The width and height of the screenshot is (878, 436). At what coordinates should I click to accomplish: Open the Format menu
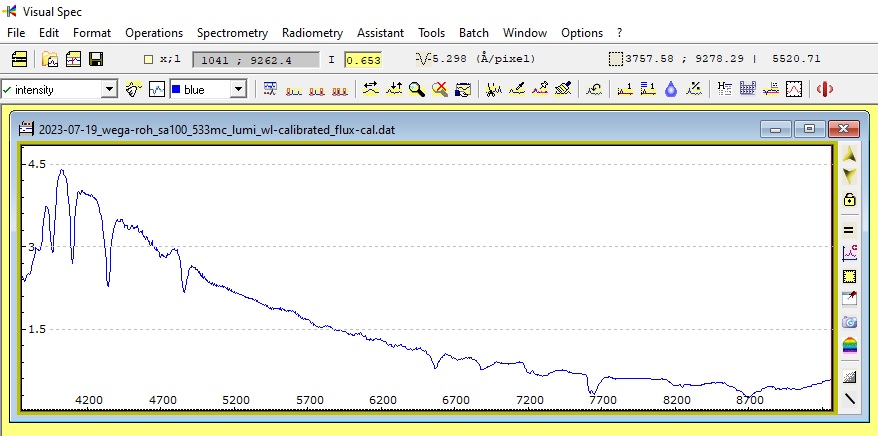click(92, 32)
